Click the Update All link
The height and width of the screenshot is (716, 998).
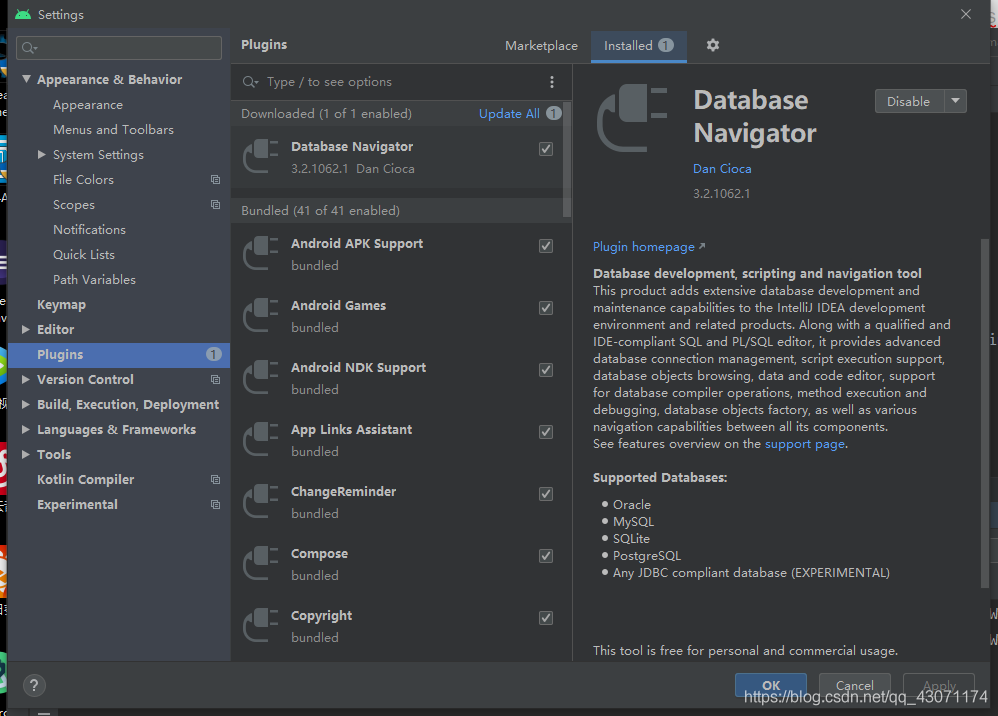click(509, 113)
